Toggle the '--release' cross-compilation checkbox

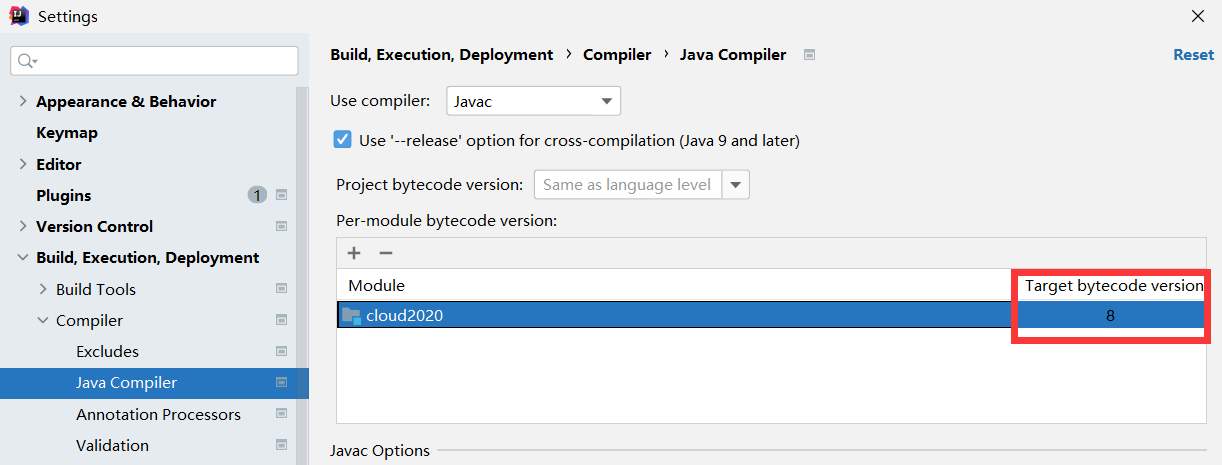click(343, 140)
